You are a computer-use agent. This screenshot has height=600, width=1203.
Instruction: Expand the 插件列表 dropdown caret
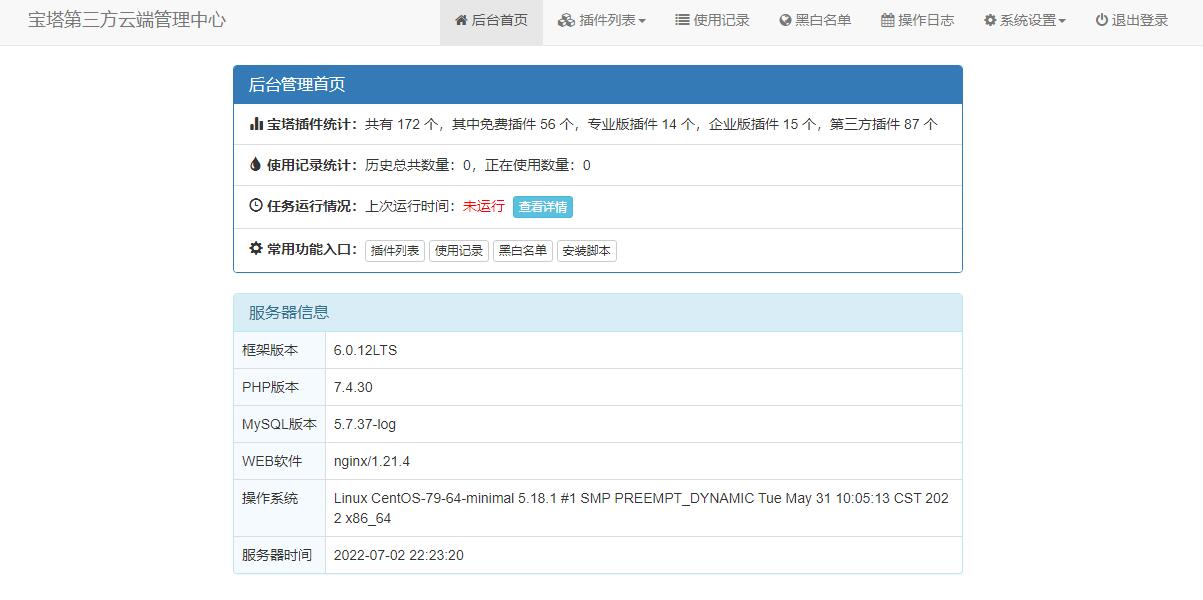(642, 21)
